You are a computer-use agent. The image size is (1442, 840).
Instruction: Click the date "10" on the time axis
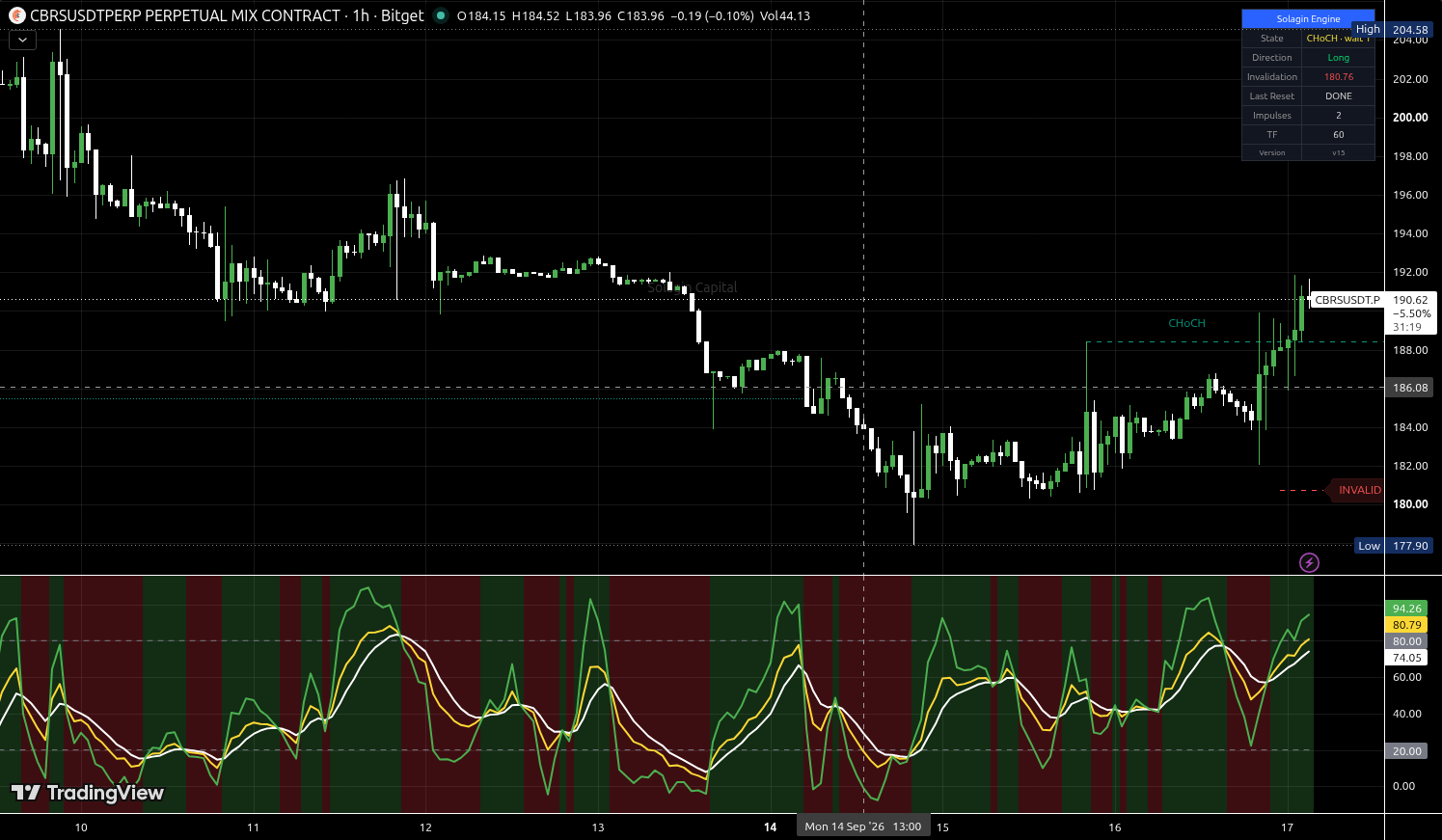pos(81,827)
